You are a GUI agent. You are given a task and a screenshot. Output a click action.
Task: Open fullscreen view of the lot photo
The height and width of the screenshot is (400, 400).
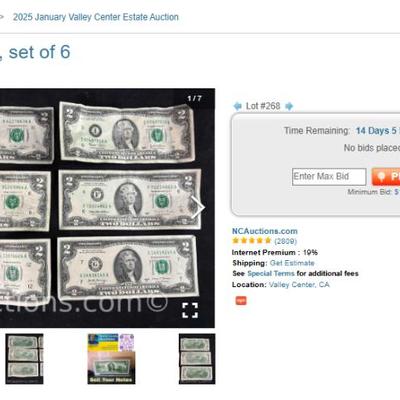click(x=190, y=310)
